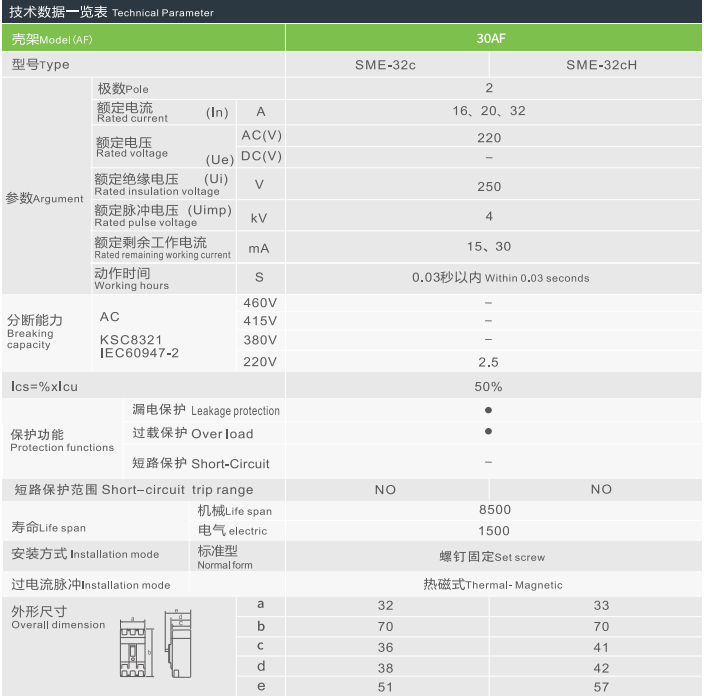Click the mechanical life value '8500'

point(495,510)
